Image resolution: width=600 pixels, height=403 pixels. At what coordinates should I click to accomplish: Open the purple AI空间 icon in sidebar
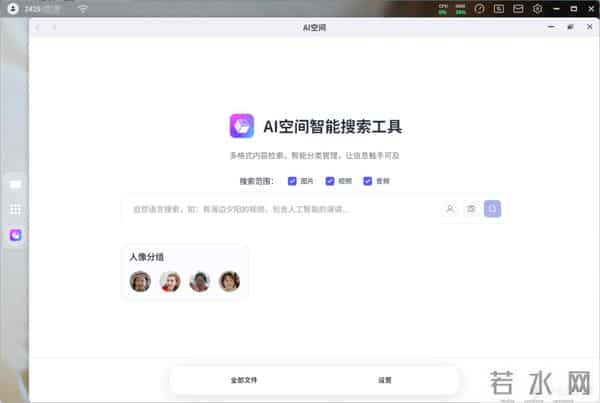pyautogui.click(x=15, y=235)
